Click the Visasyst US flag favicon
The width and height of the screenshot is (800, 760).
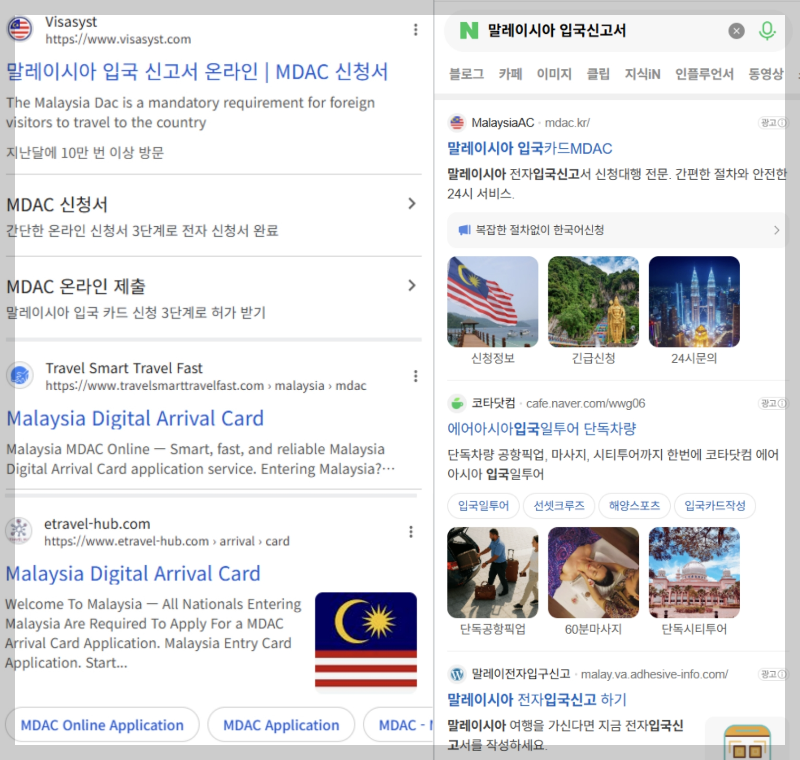pos(20,29)
